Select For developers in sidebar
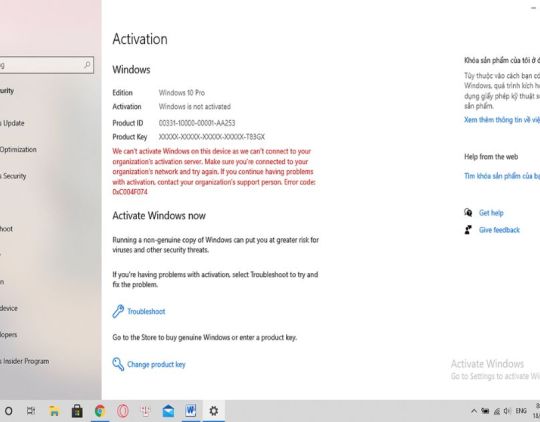The image size is (540, 422). (8, 334)
